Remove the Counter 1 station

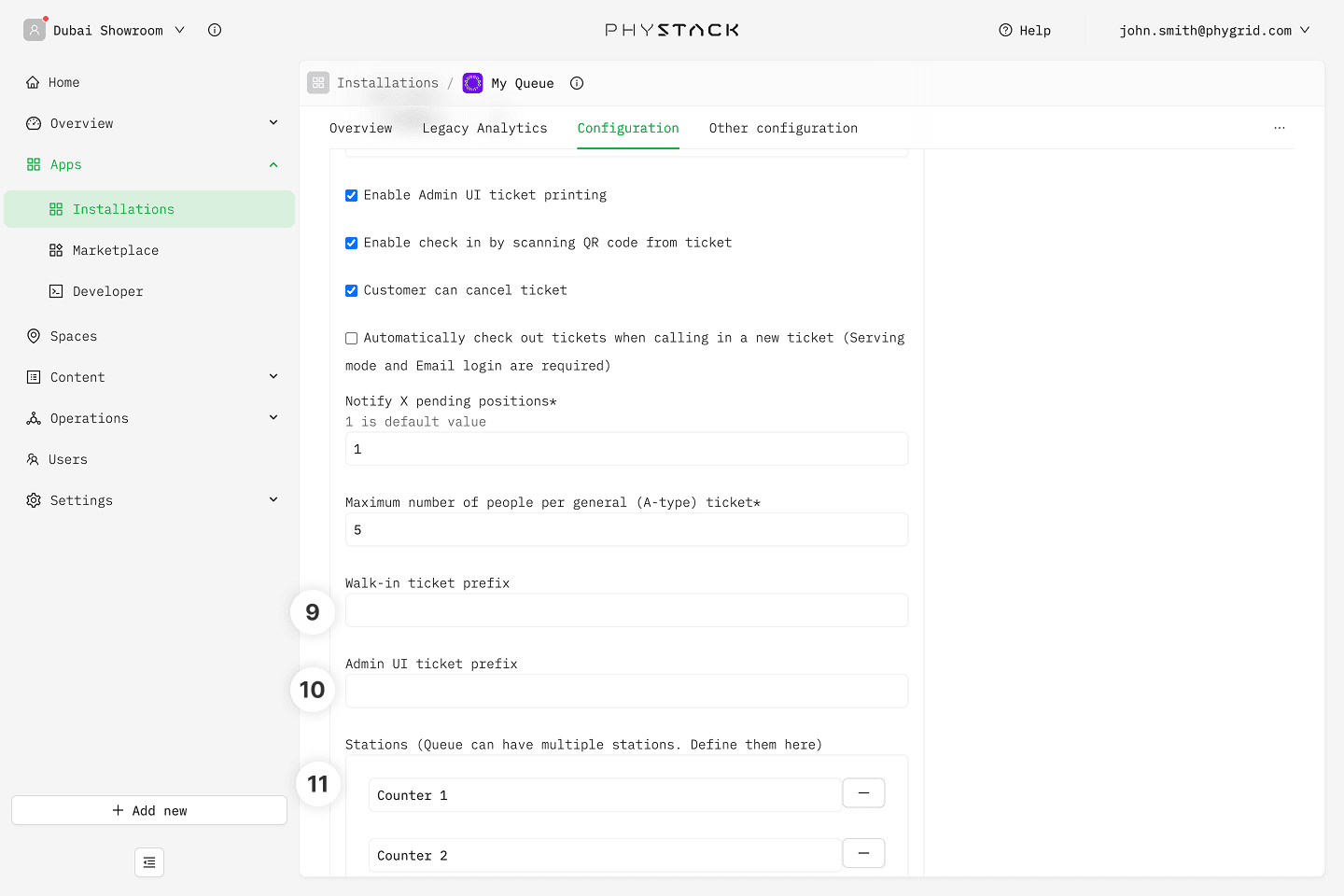(863, 793)
